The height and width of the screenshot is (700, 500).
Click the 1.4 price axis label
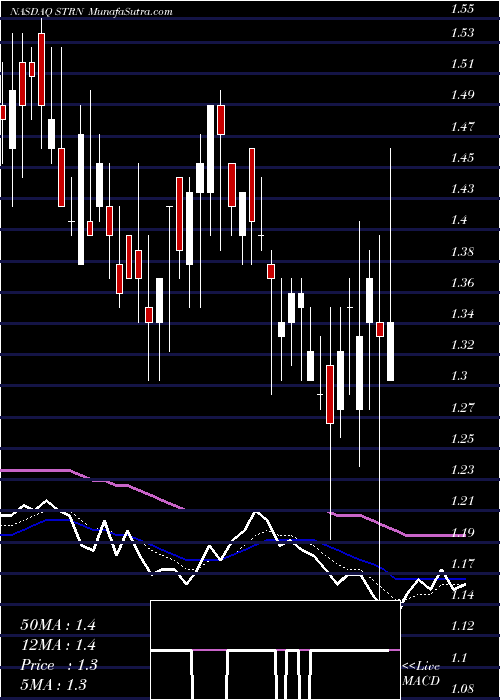click(459, 220)
